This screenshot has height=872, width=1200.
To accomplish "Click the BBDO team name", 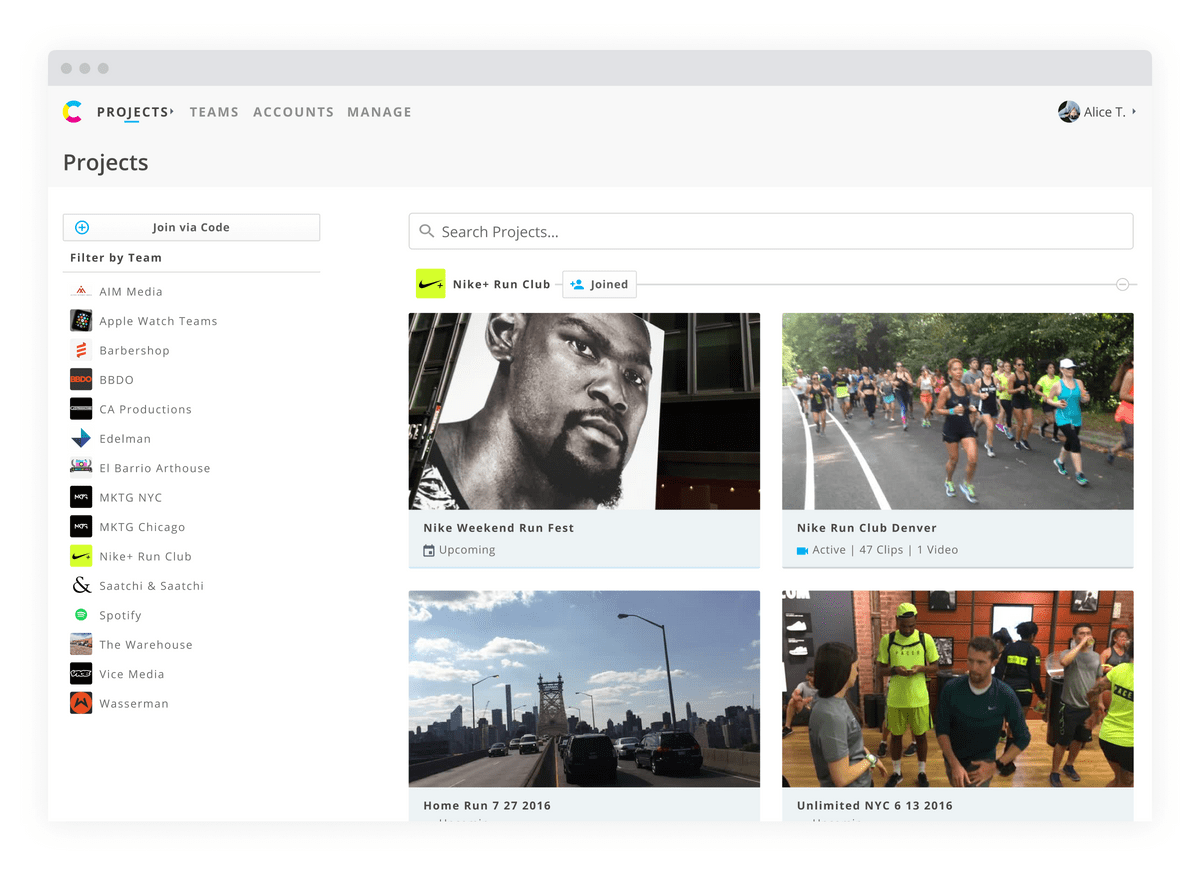I will pos(116,380).
